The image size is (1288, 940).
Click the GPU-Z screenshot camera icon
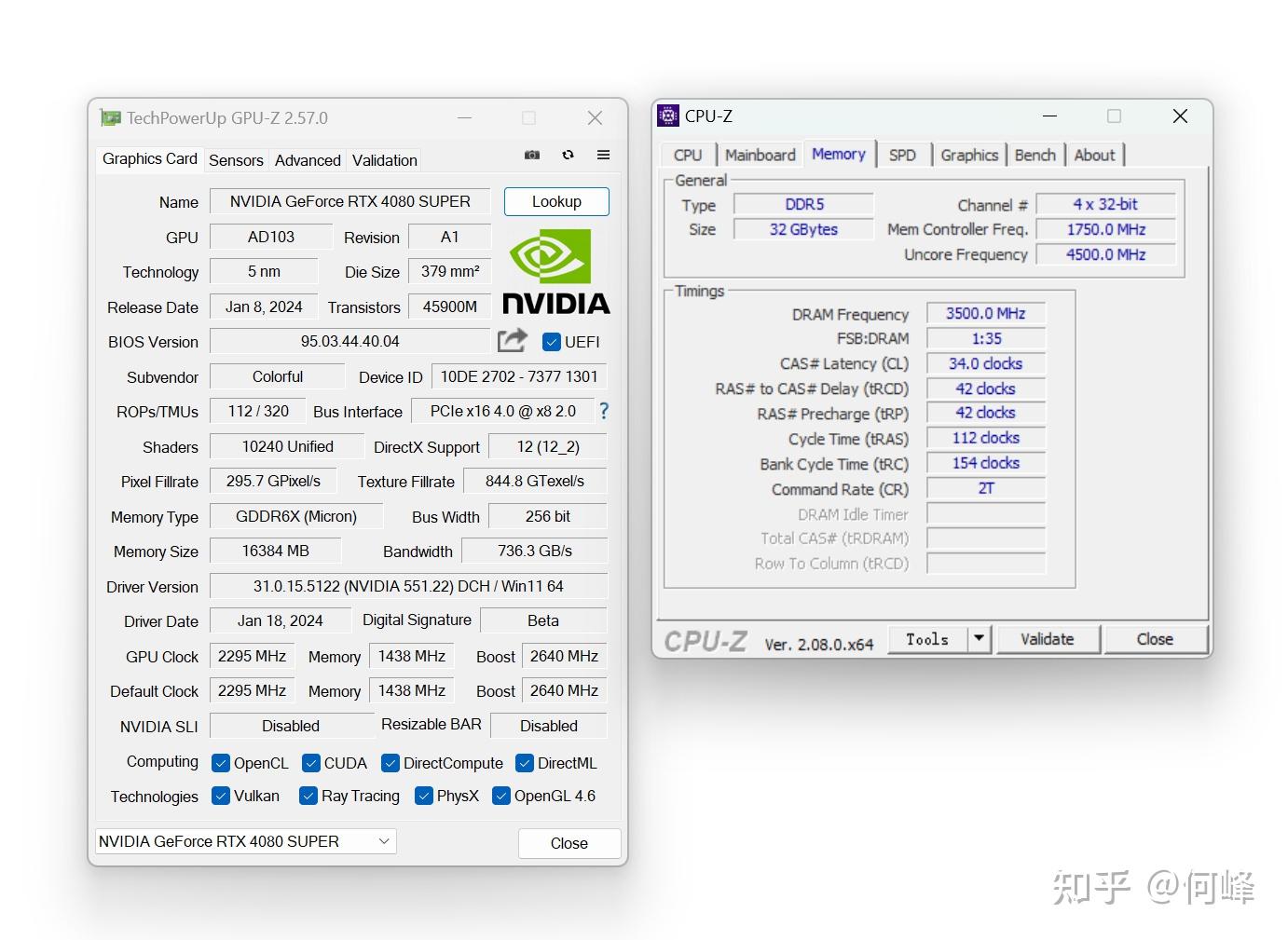coord(532,156)
